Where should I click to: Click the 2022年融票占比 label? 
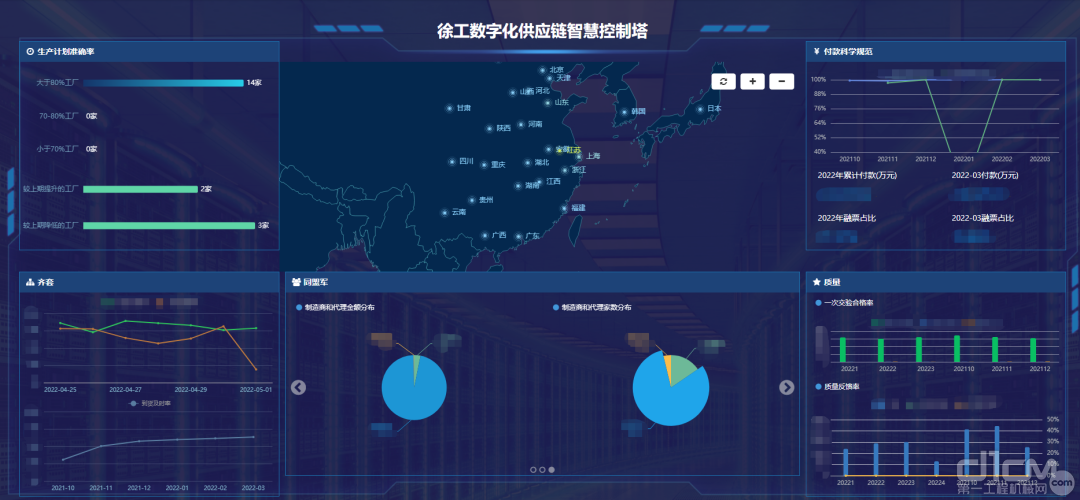847,218
